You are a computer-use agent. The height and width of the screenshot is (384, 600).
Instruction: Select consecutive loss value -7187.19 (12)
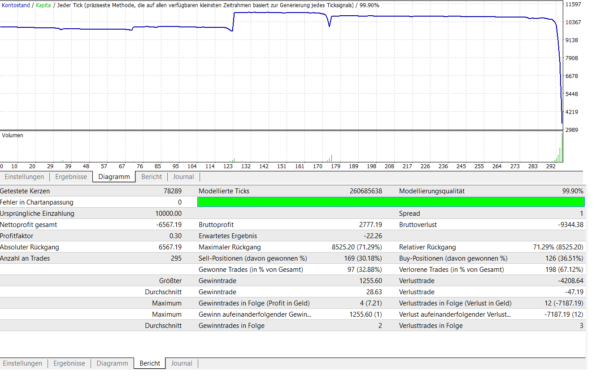[x=564, y=314]
